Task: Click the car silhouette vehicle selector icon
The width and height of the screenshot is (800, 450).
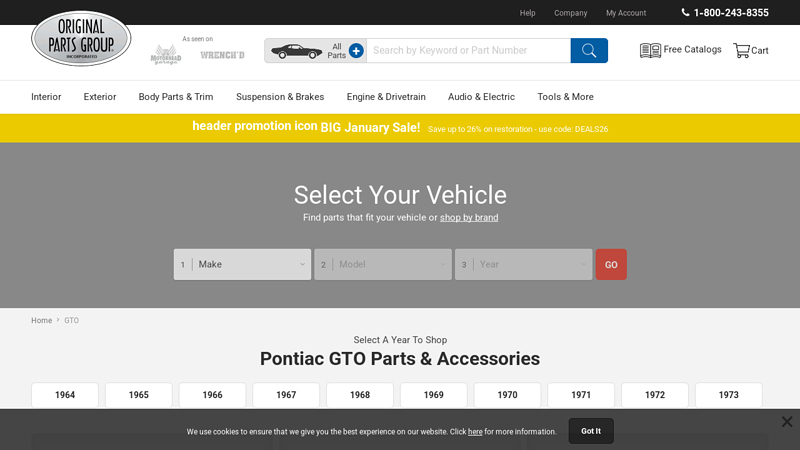Action: (x=296, y=51)
